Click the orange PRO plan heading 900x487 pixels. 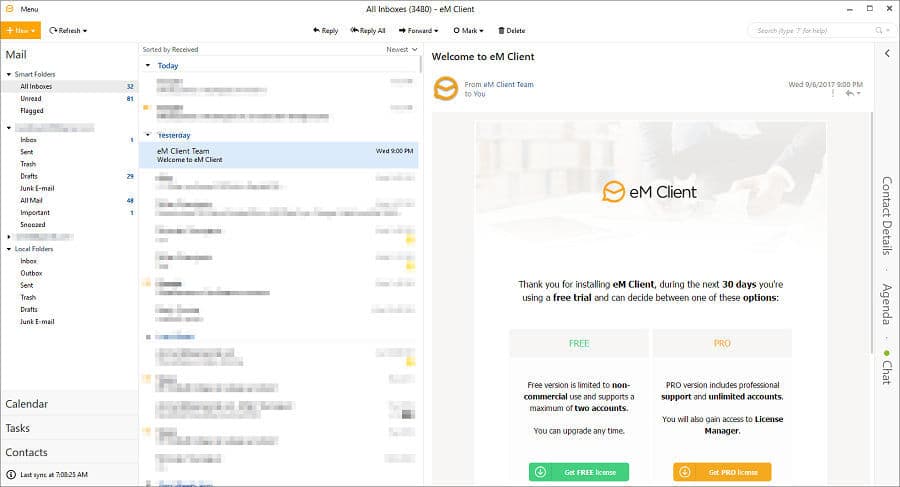722,343
